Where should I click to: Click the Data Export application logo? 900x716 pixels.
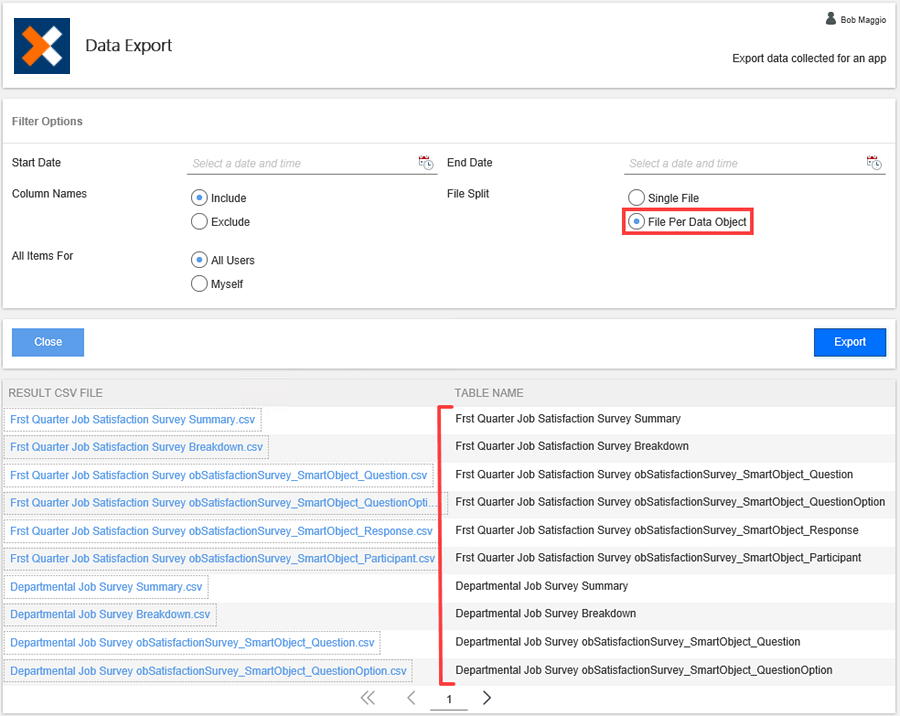[41, 46]
